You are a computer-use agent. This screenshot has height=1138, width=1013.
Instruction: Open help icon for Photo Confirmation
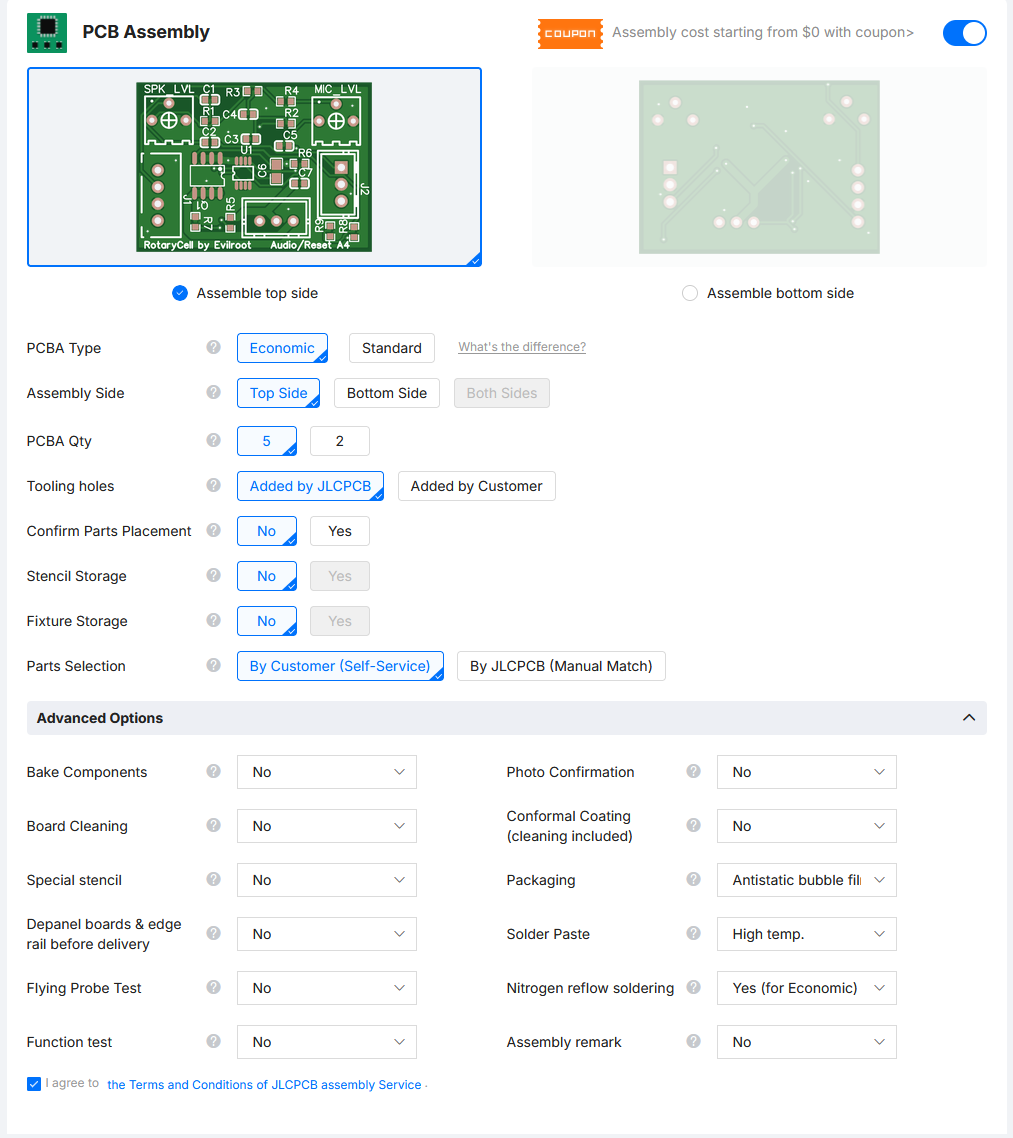click(x=694, y=771)
